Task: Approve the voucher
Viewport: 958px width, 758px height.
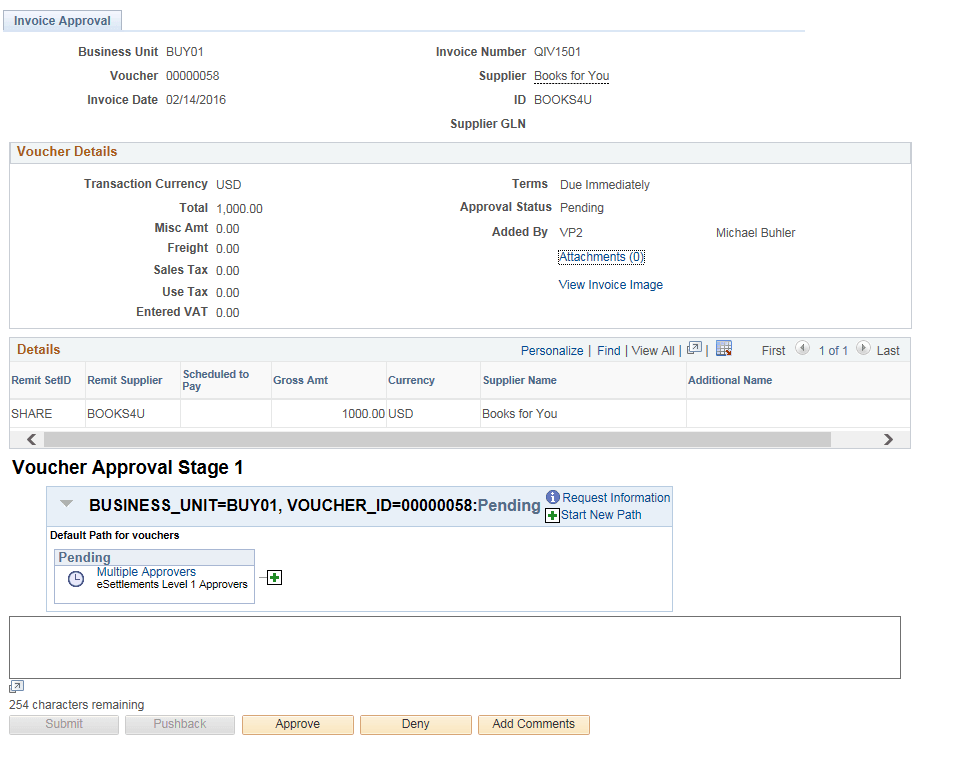Action: tap(297, 724)
